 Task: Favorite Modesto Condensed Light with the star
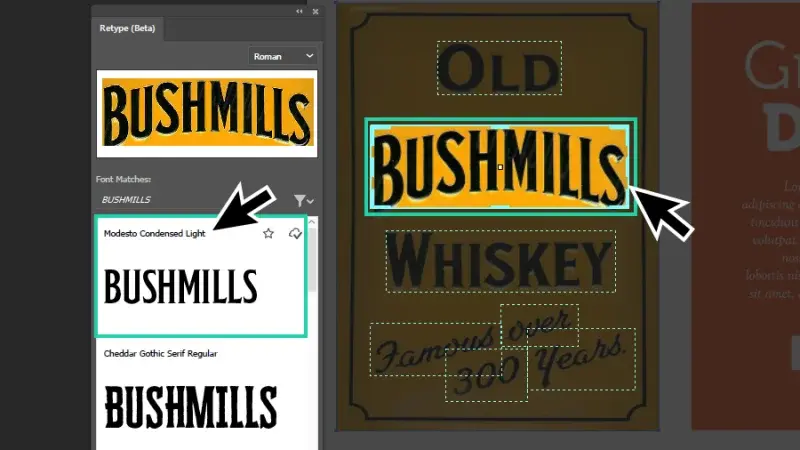[x=268, y=233]
